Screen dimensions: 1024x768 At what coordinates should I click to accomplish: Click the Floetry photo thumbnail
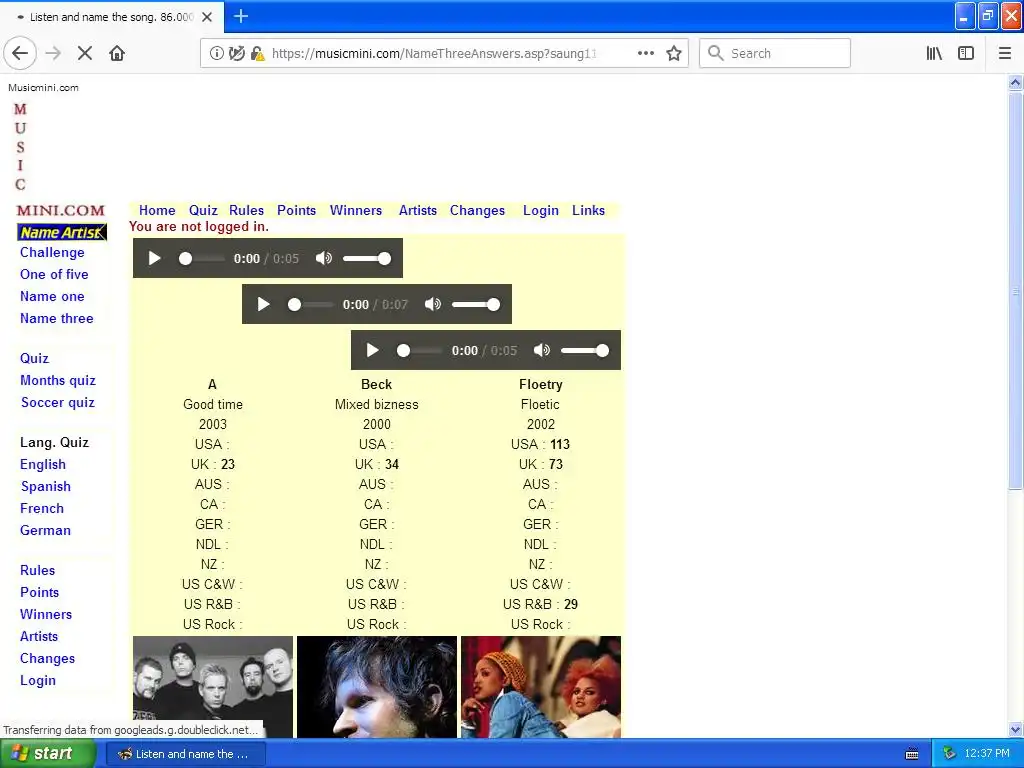(541, 687)
